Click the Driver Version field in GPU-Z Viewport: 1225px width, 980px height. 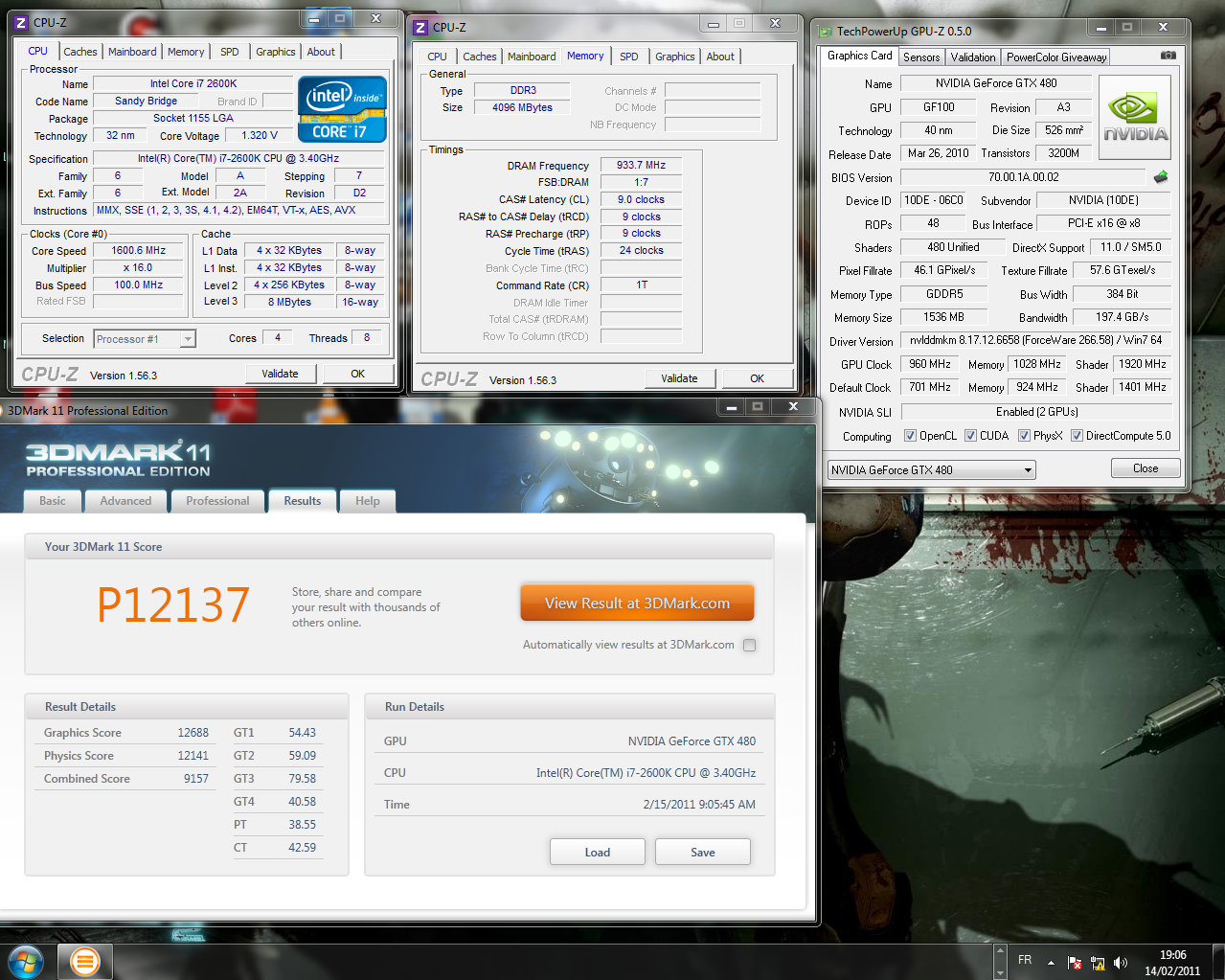pyautogui.click(x=1035, y=340)
